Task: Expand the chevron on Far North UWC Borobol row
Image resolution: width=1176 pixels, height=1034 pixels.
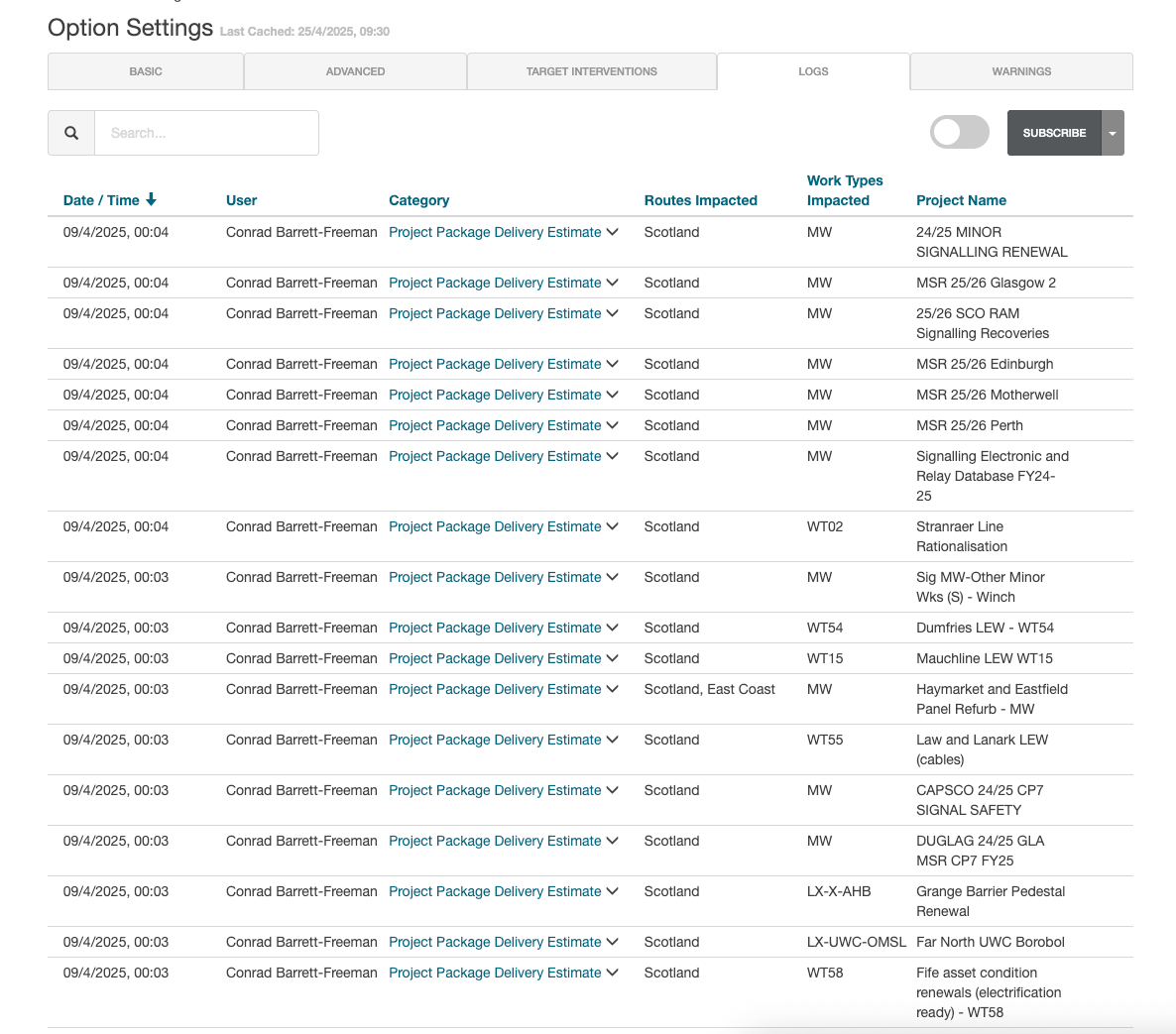Action: point(613,942)
